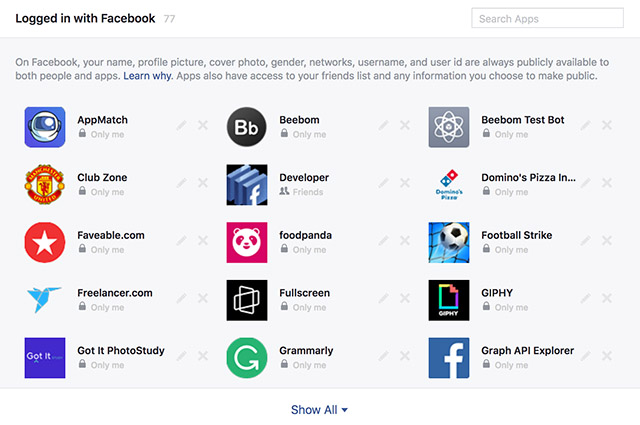The image size is (640, 425).
Task: Click the Beebom Bb logo icon
Action: (x=247, y=127)
